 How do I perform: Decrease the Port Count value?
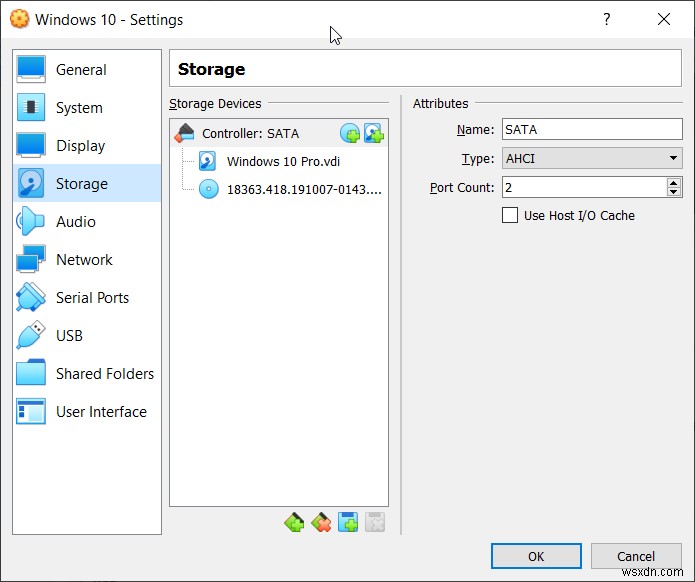(674, 192)
